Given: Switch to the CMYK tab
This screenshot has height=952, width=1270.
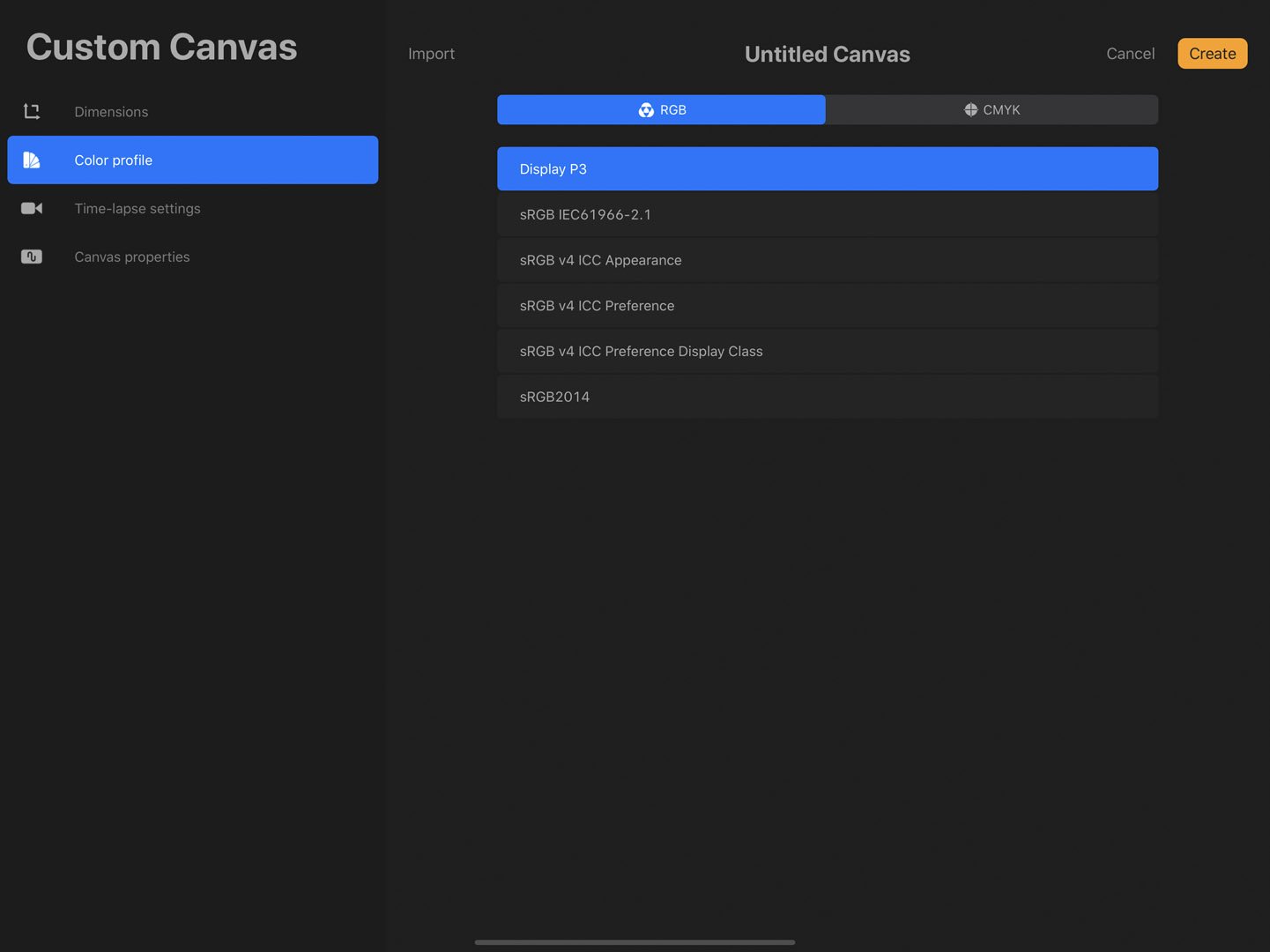Looking at the screenshot, I should [x=992, y=109].
